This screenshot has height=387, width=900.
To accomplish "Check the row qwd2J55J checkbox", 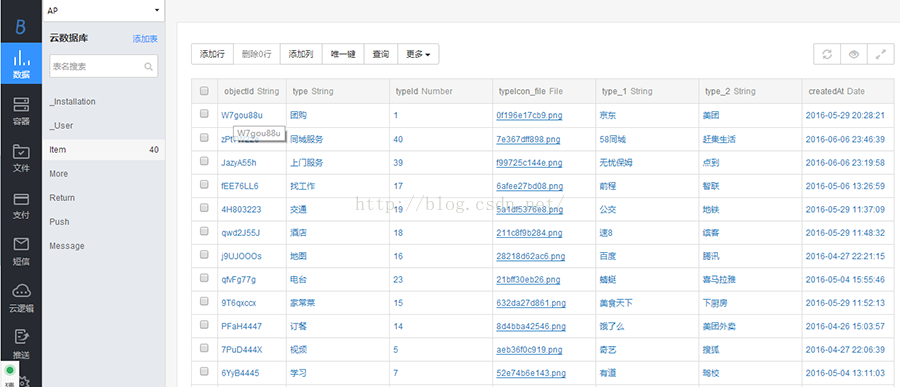I will coord(204,231).
